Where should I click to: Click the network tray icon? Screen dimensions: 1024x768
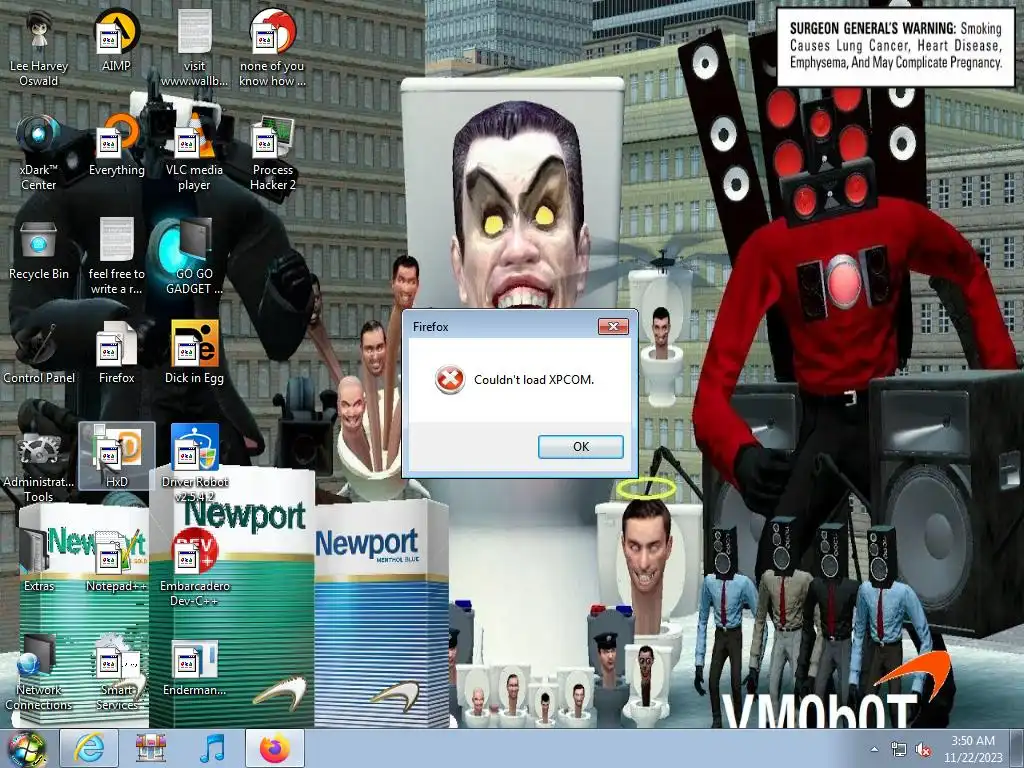899,750
